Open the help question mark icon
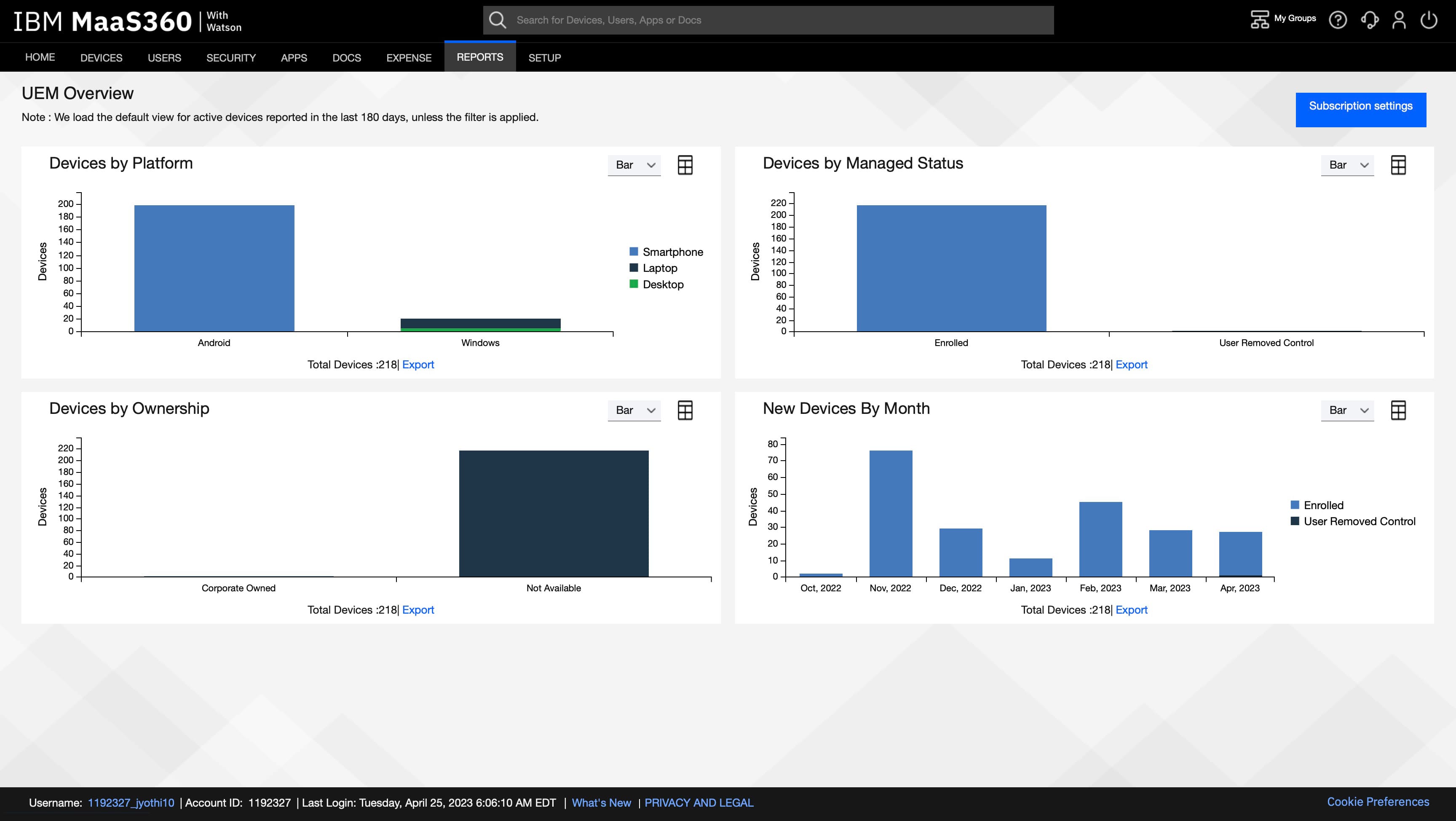Viewport: 1456px width, 821px height. [x=1338, y=20]
